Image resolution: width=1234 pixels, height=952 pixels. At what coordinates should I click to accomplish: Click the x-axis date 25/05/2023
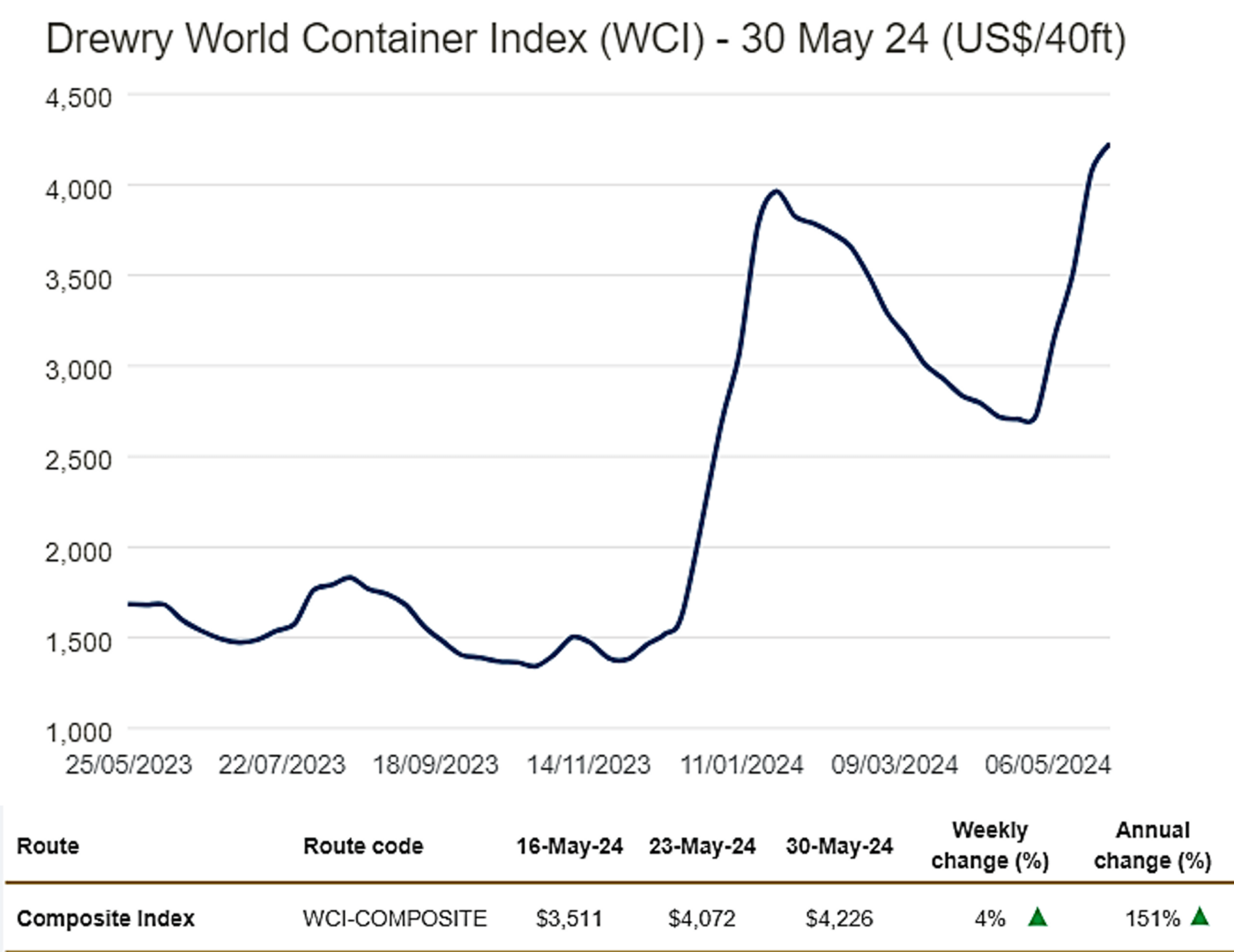[129, 764]
